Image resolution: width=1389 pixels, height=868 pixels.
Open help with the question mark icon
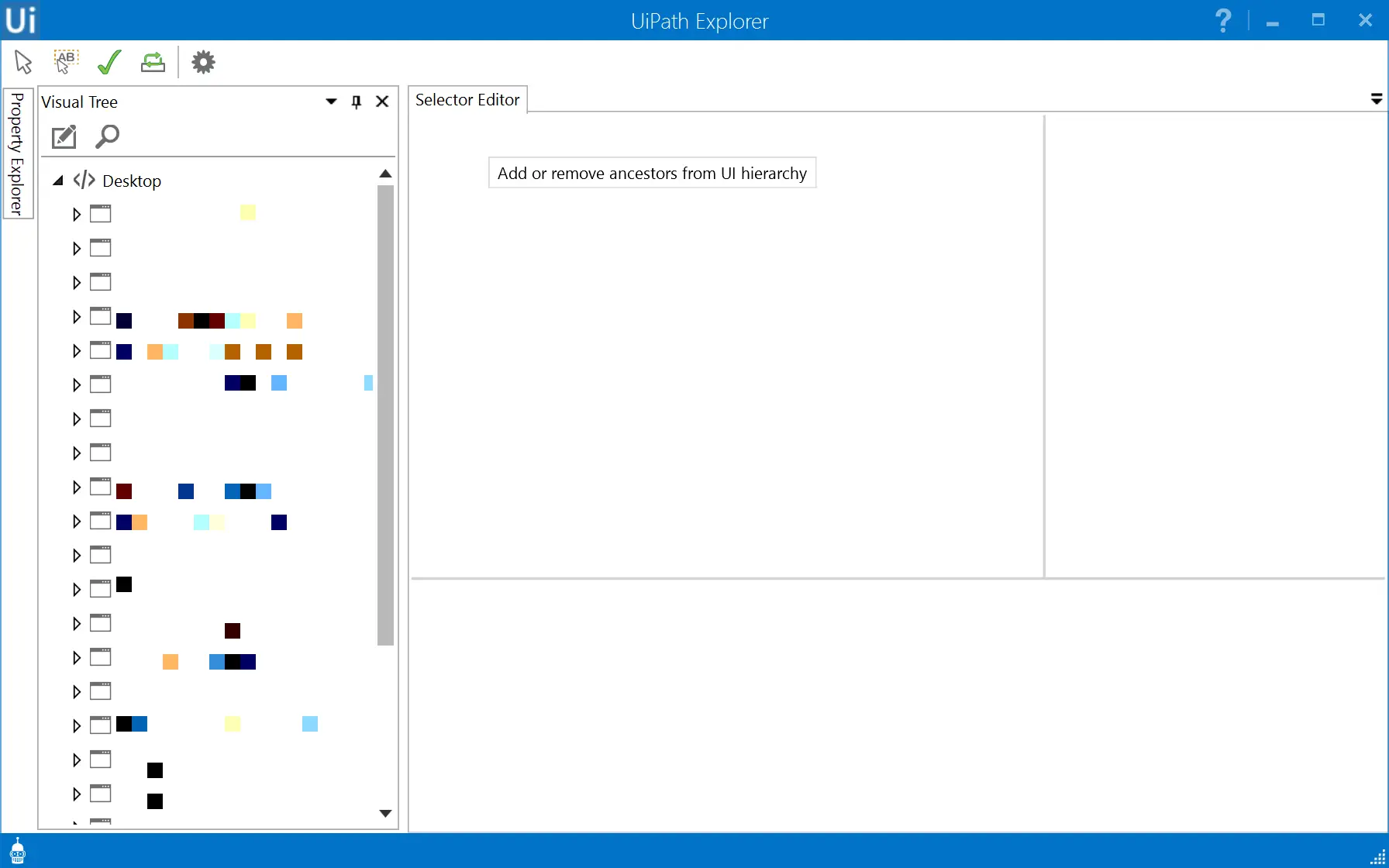tap(1223, 20)
